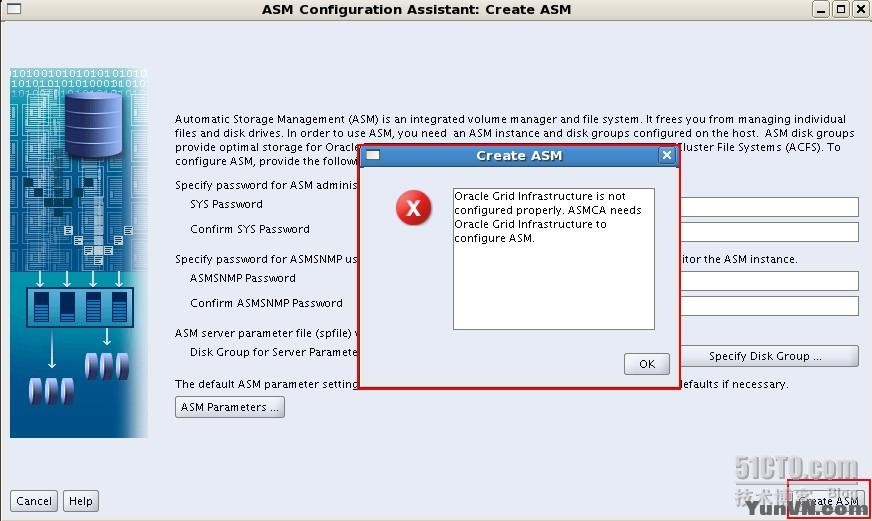Close the Create ASM error dialog

pos(666,155)
